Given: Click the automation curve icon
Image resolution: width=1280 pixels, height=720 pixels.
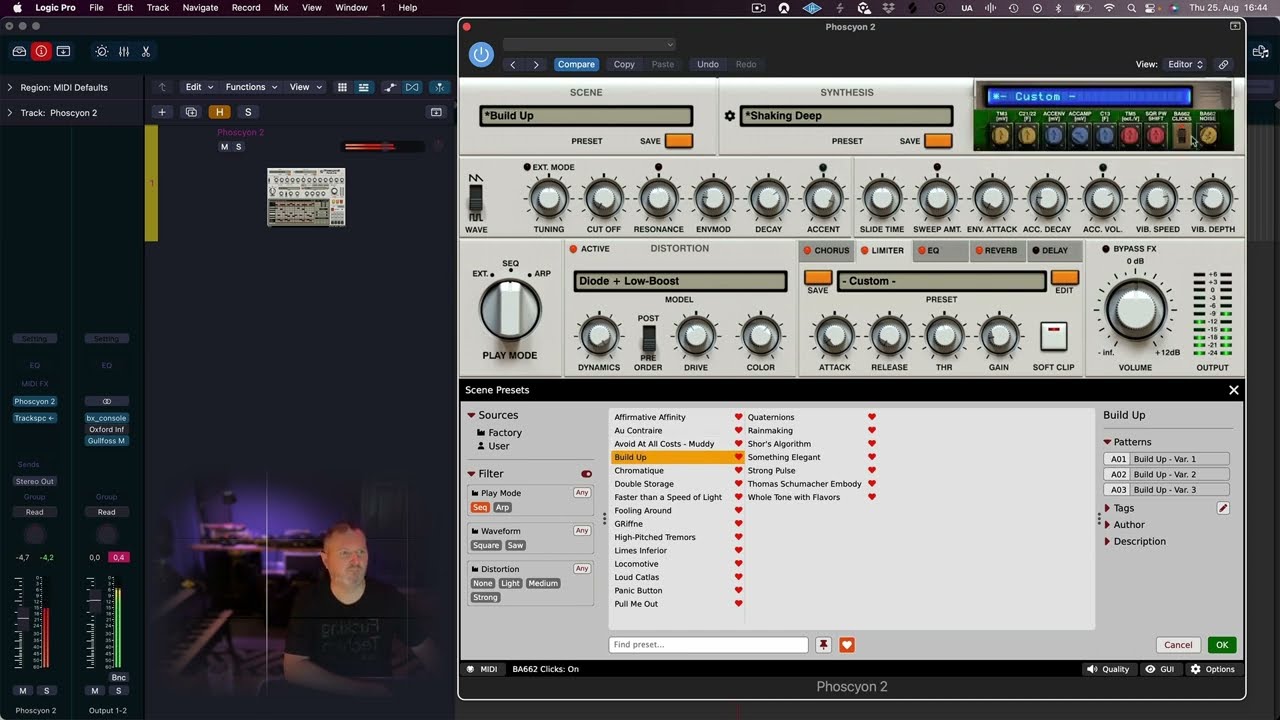Looking at the screenshot, I should click(x=390, y=87).
